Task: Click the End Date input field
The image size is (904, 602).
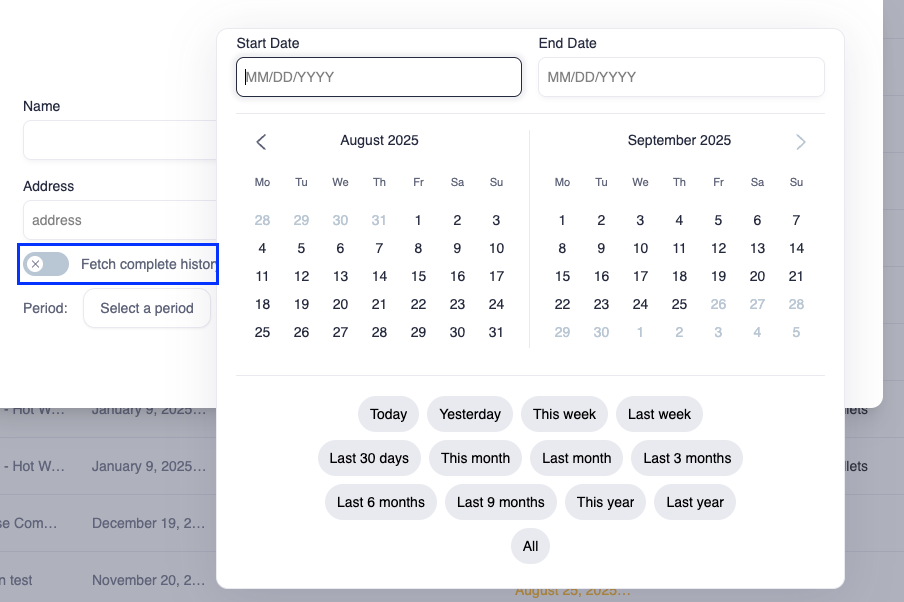Action: point(681,77)
